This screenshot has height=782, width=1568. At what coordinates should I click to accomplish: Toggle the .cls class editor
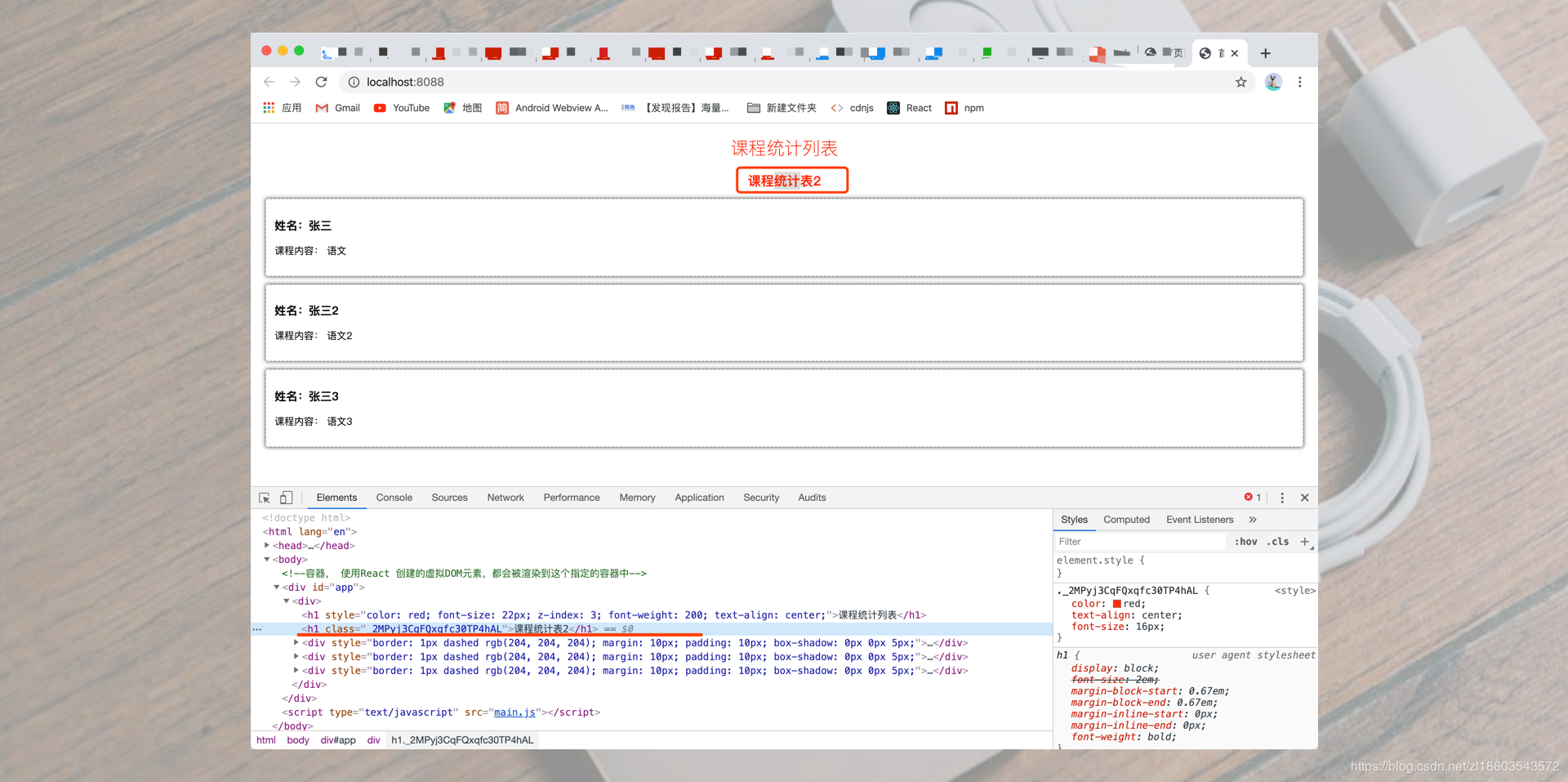pyautogui.click(x=1278, y=542)
